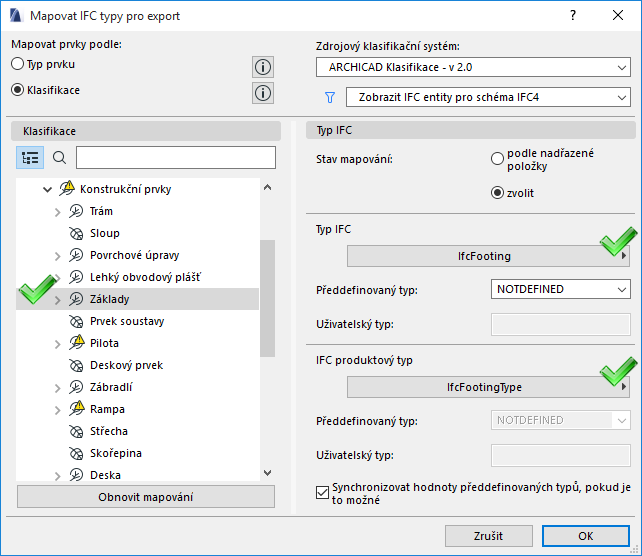
Task: Click the classification tree scrollbar thumb
Action: tap(267, 297)
